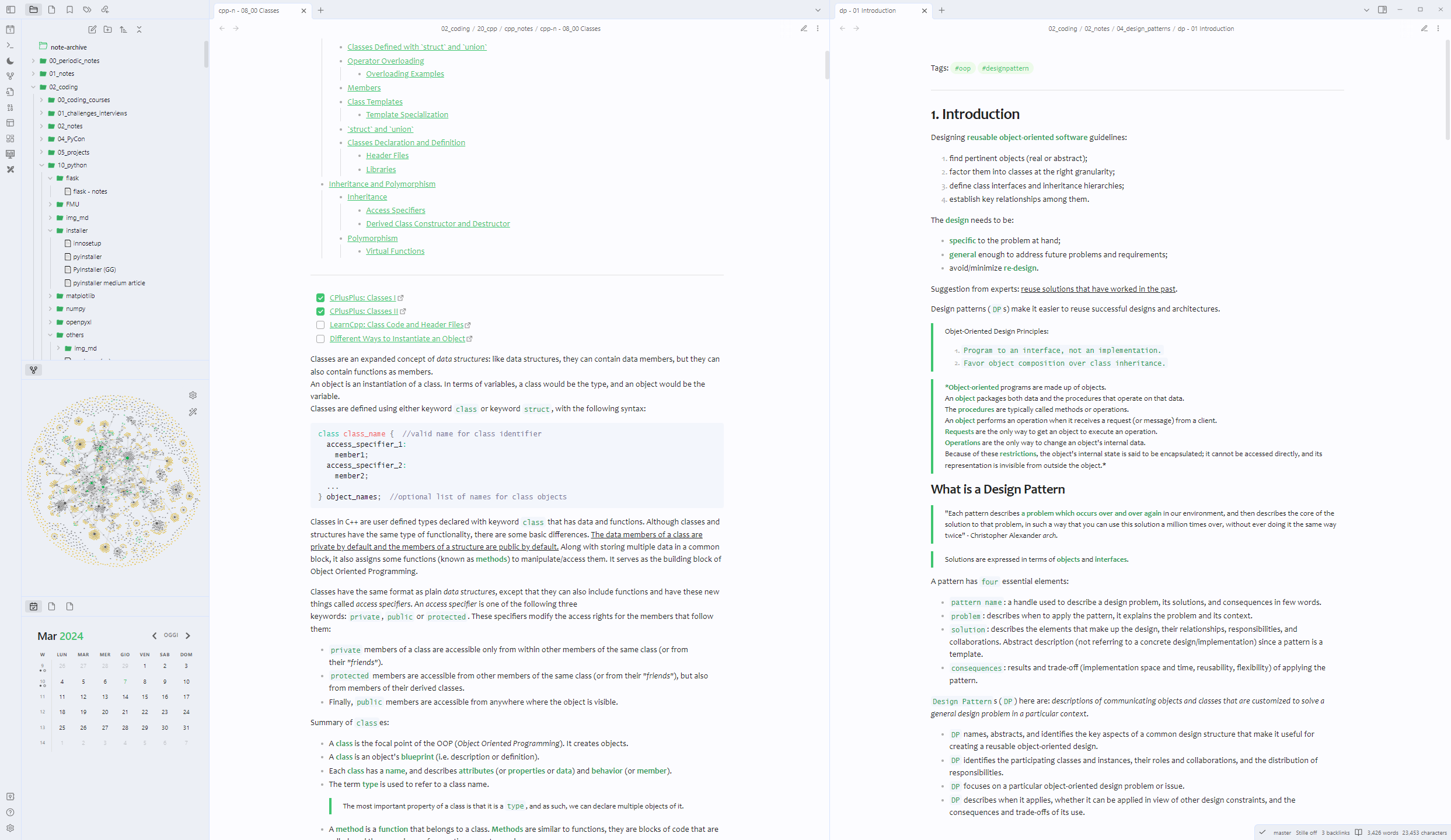
Task: Expand the 01_notes folder
Action: [x=33, y=73]
